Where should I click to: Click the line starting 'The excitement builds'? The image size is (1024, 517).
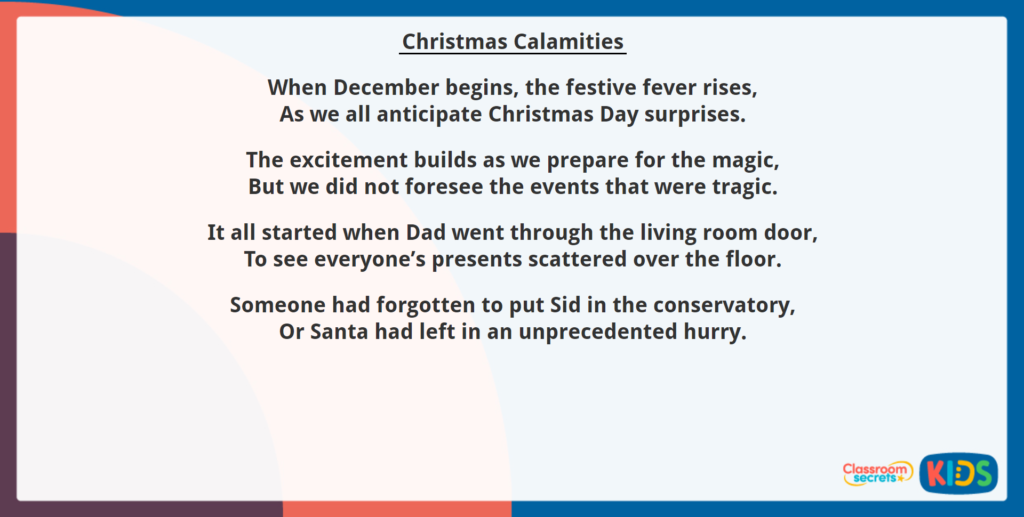[512, 160]
